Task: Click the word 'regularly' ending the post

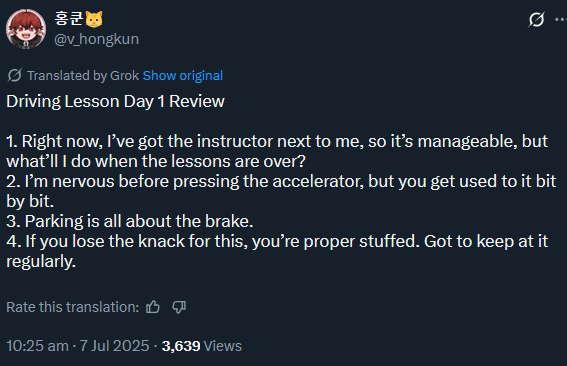Action: pos(41,261)
